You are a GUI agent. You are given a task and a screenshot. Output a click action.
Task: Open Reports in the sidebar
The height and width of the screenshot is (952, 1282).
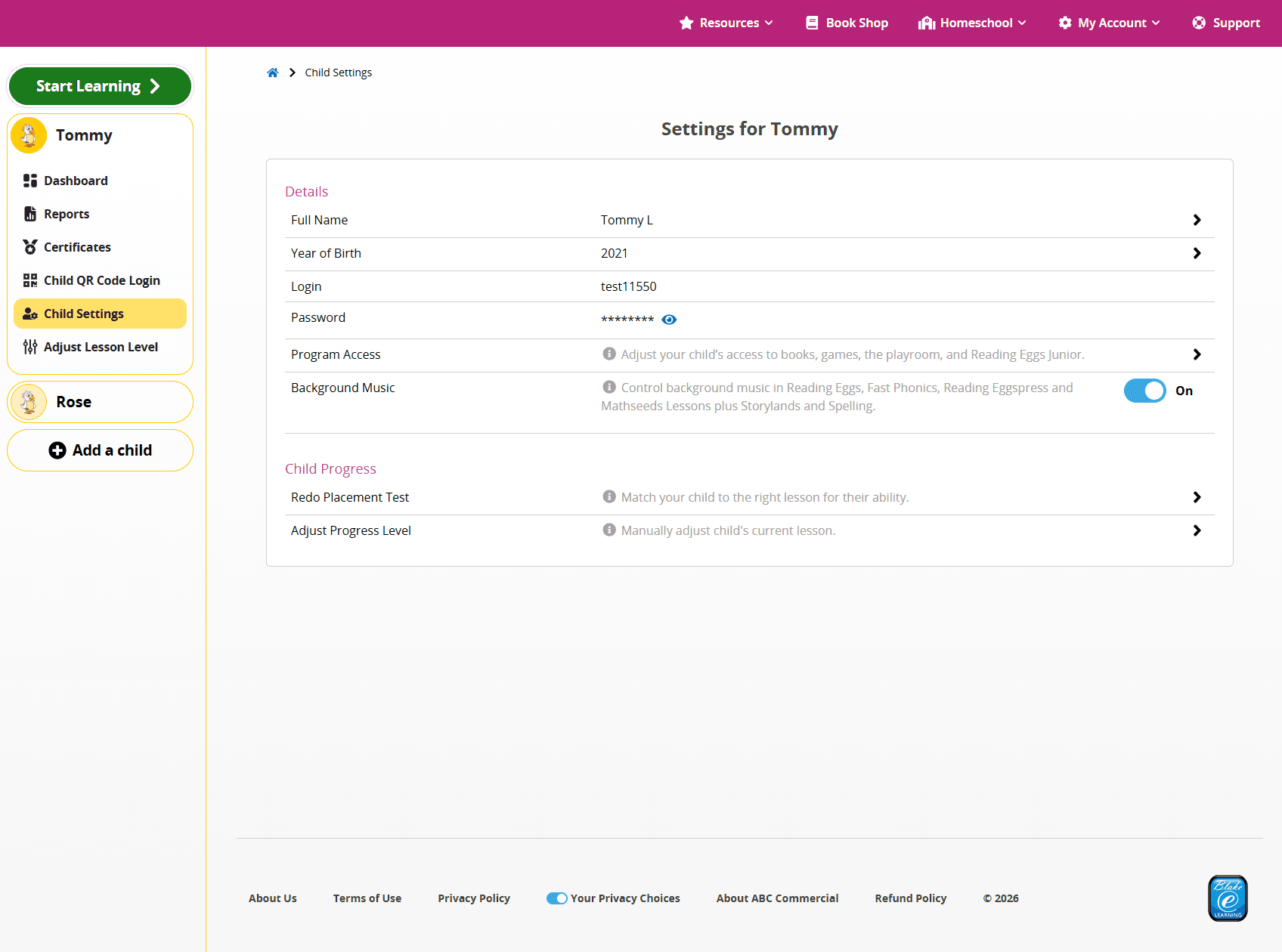[x=100, y=214]
